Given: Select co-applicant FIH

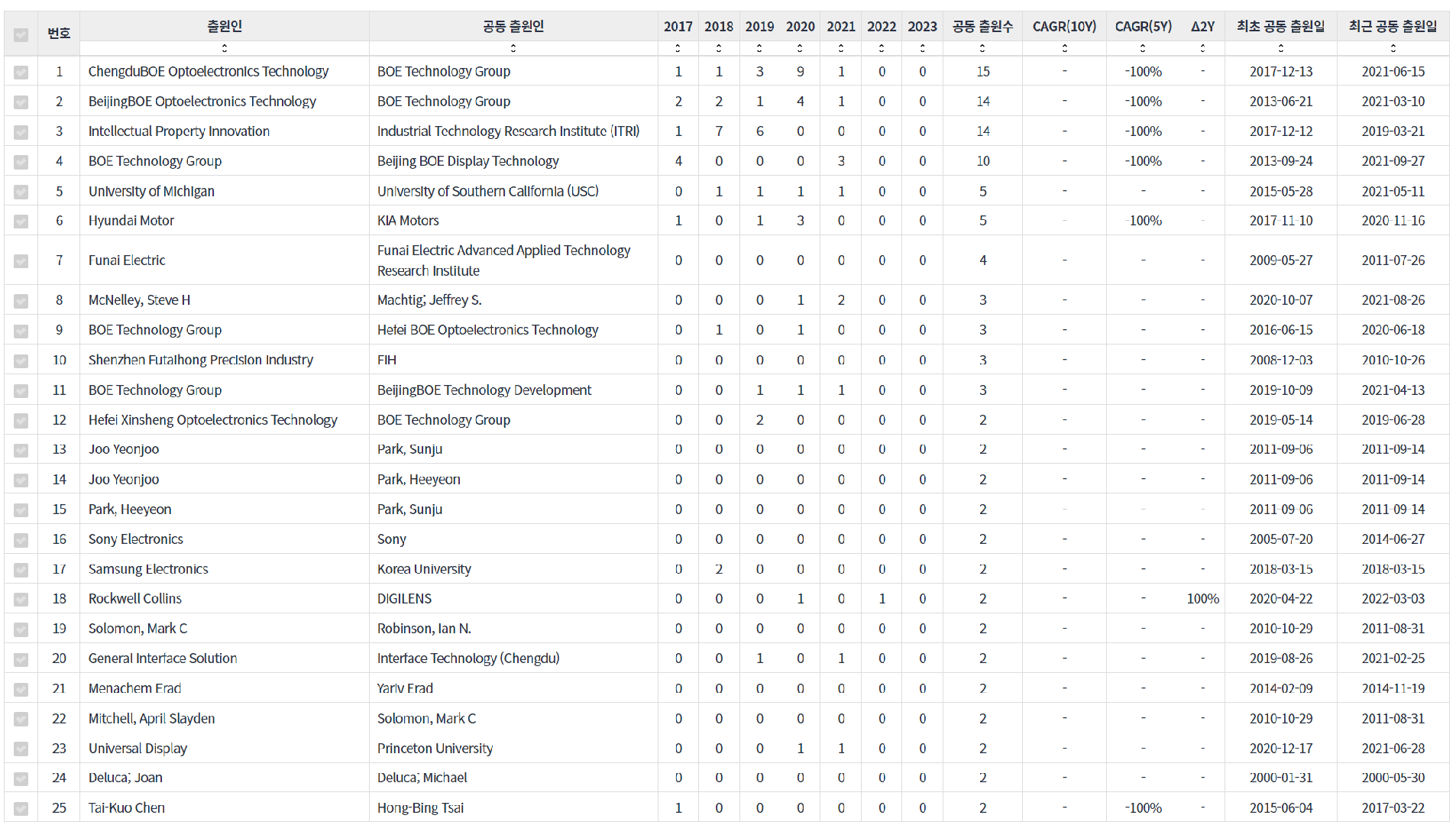Looking at the screenshot, I should [387, 360].
